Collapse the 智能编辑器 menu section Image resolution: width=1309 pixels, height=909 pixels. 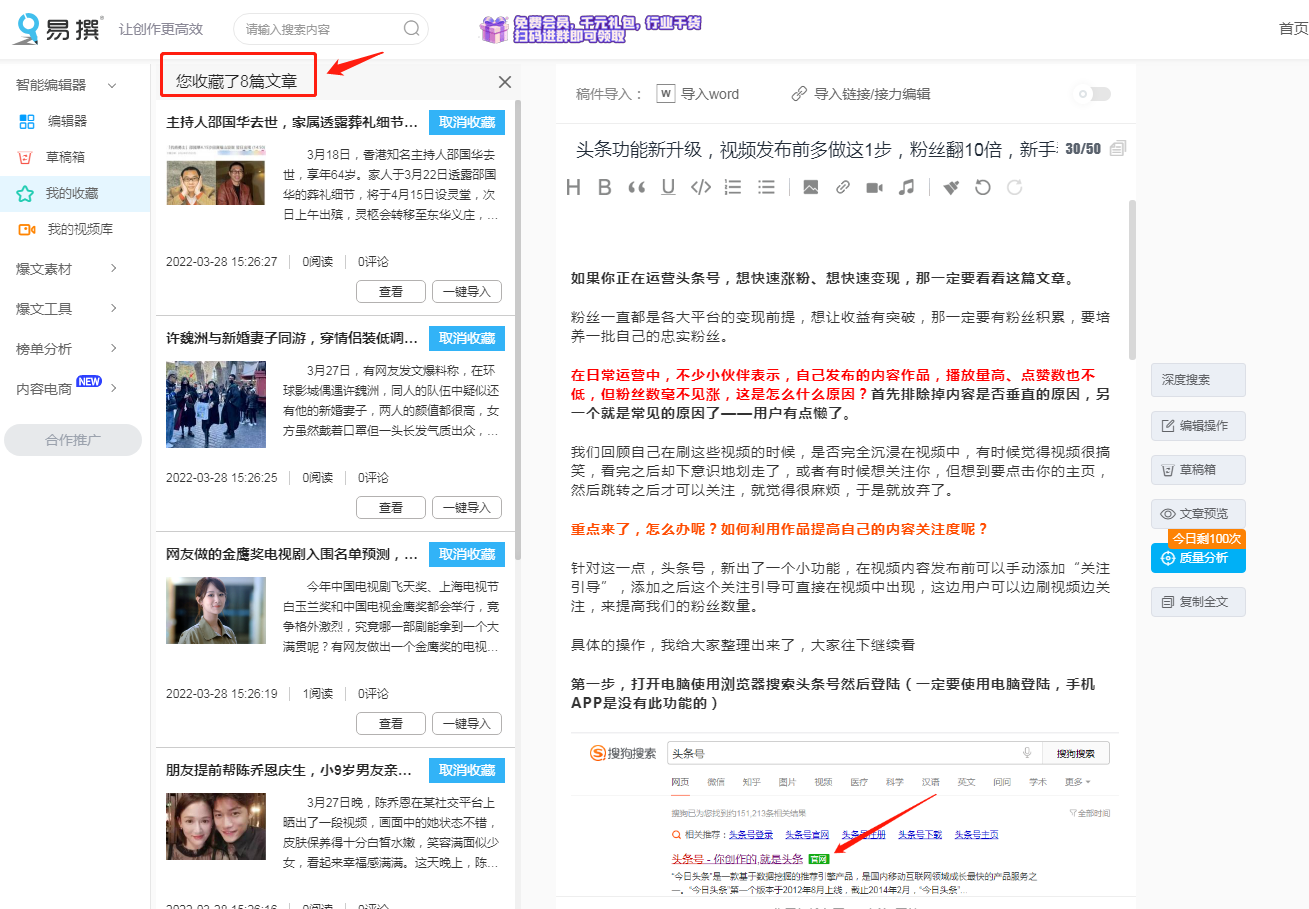click(x=112, y=85)
